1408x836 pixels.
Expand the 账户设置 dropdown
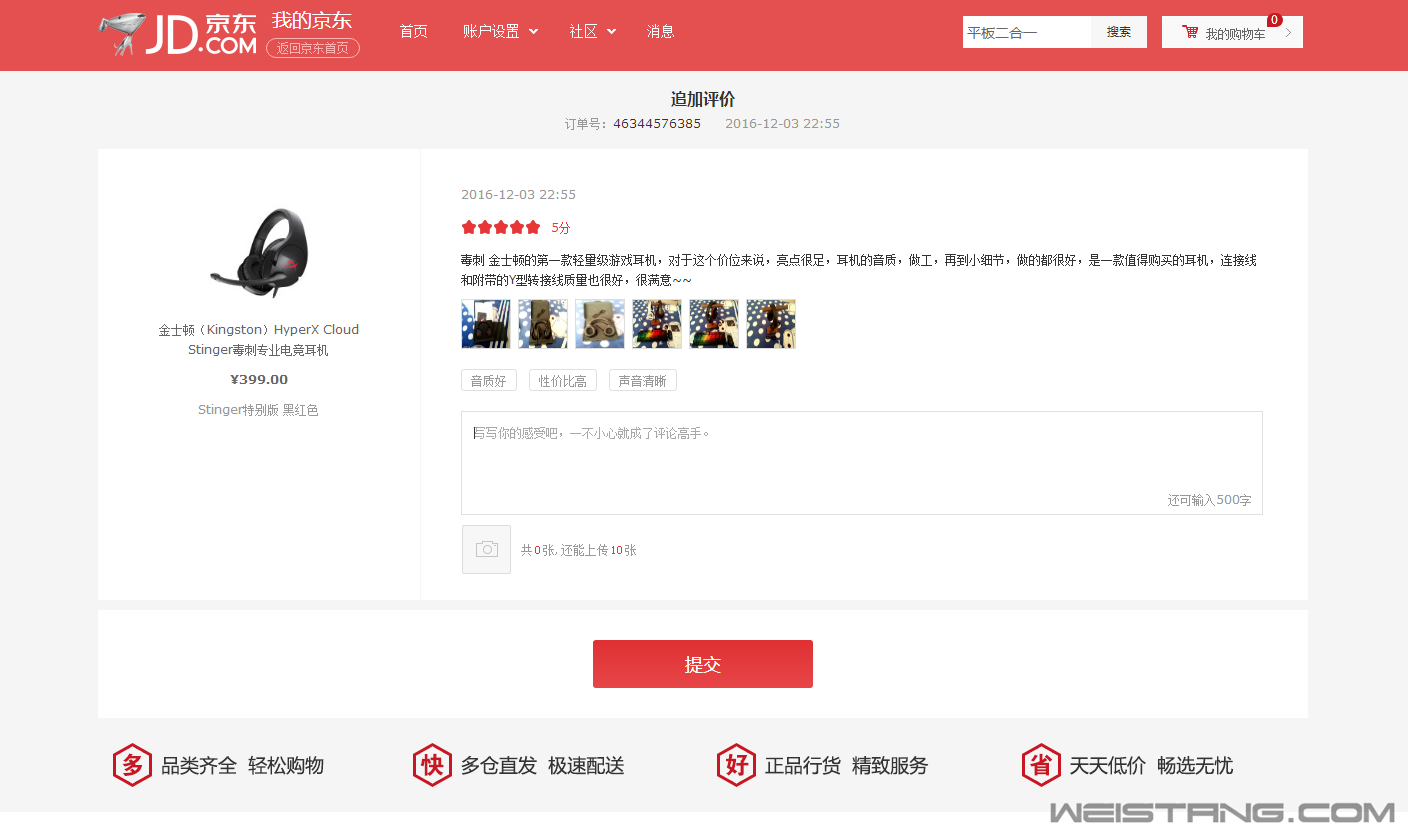click(x=500, y=31)
